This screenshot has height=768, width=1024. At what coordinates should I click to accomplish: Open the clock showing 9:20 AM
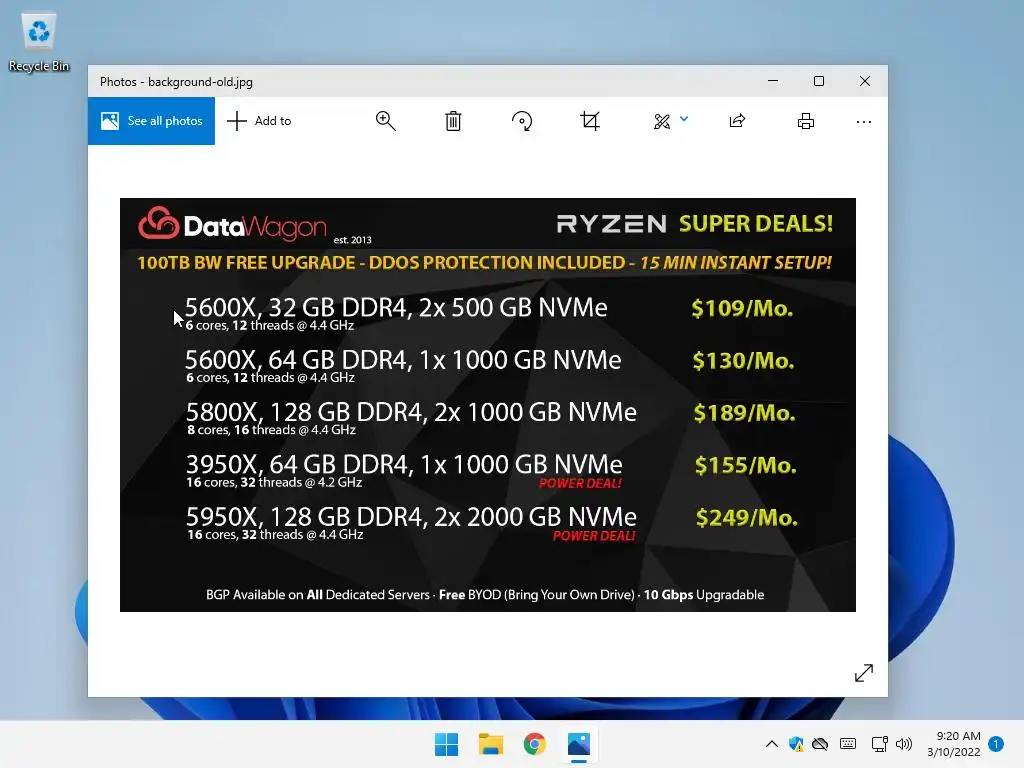[x=953, y=744]
